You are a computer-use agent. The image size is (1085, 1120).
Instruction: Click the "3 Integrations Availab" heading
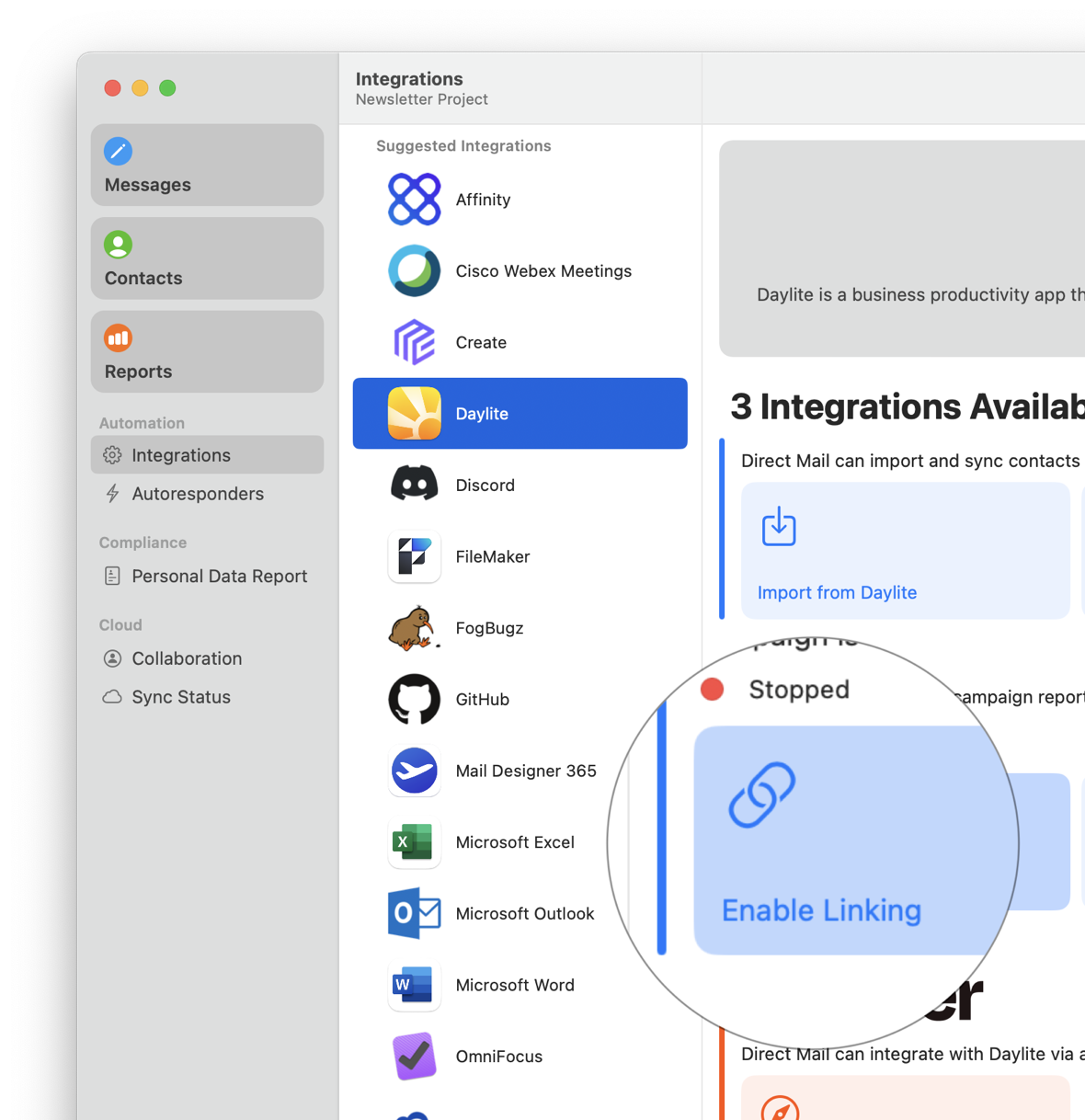point(908,406)
